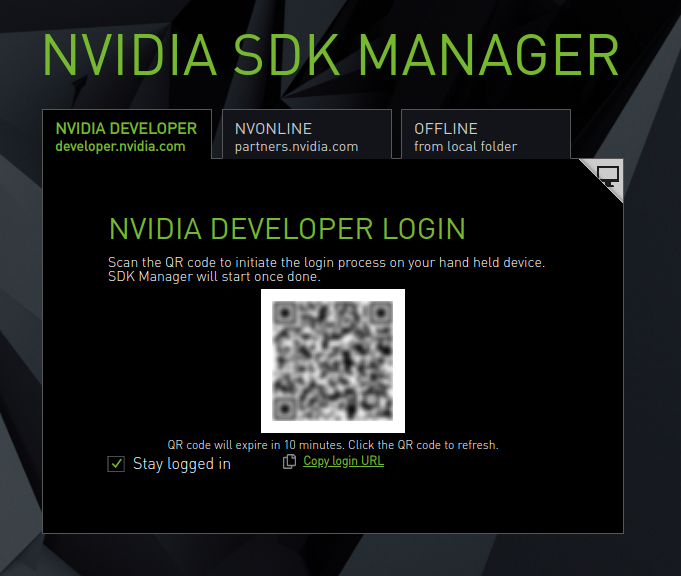Click the 'Scan the QR code' instruction text

coord(326,263)
